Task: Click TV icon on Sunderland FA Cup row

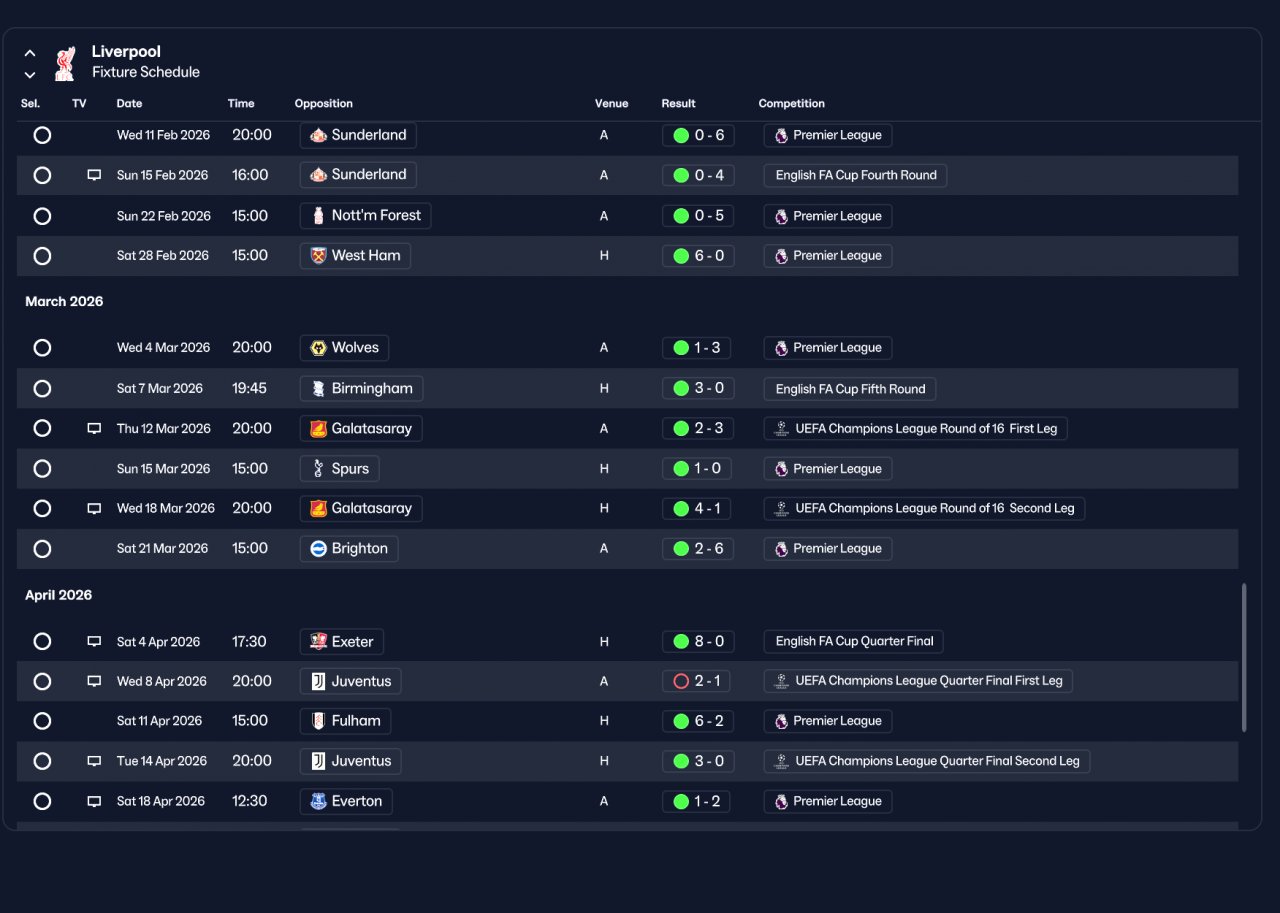Action: tap(94, 175)
